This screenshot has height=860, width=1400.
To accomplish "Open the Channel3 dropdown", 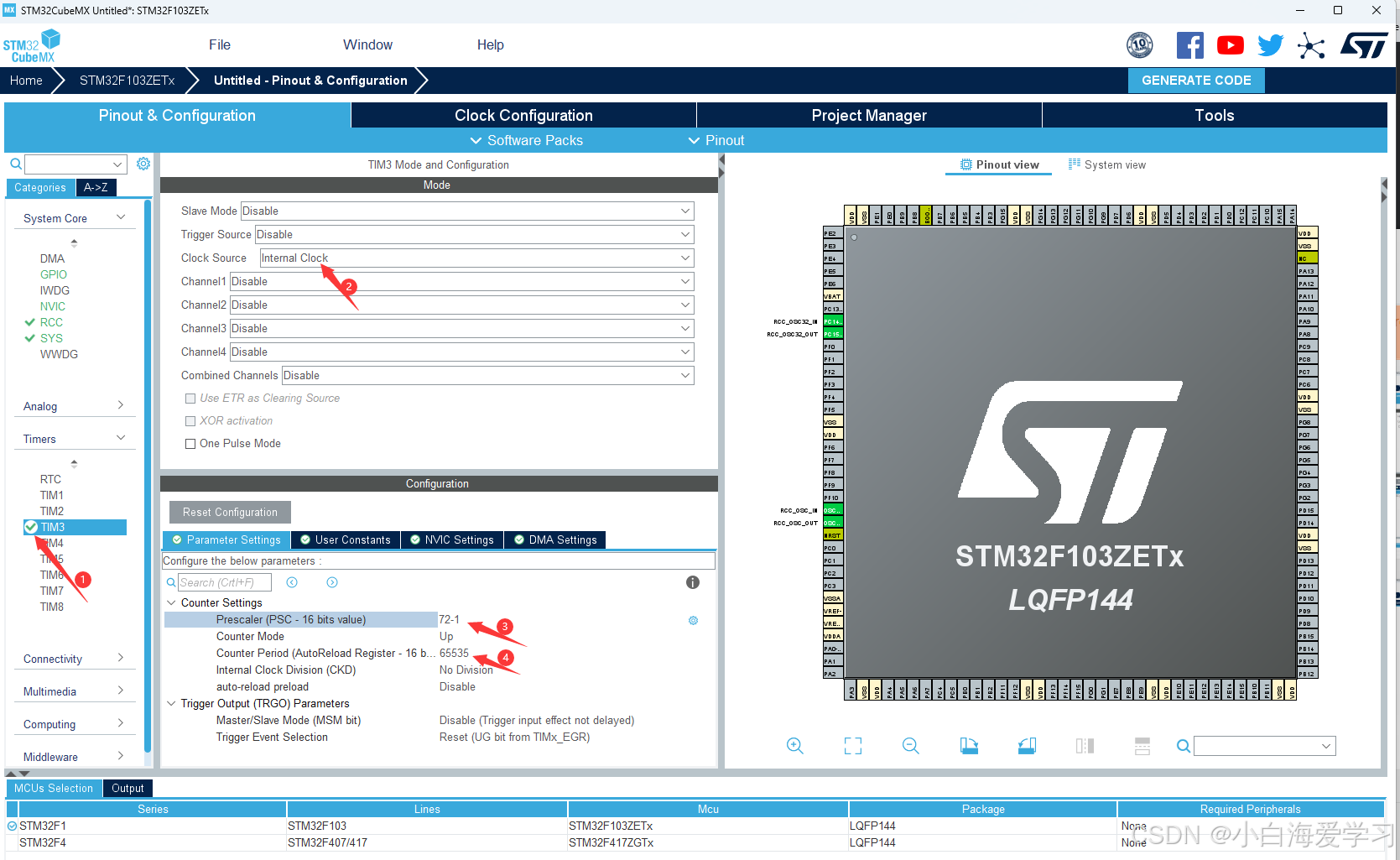I will (462, 328).
